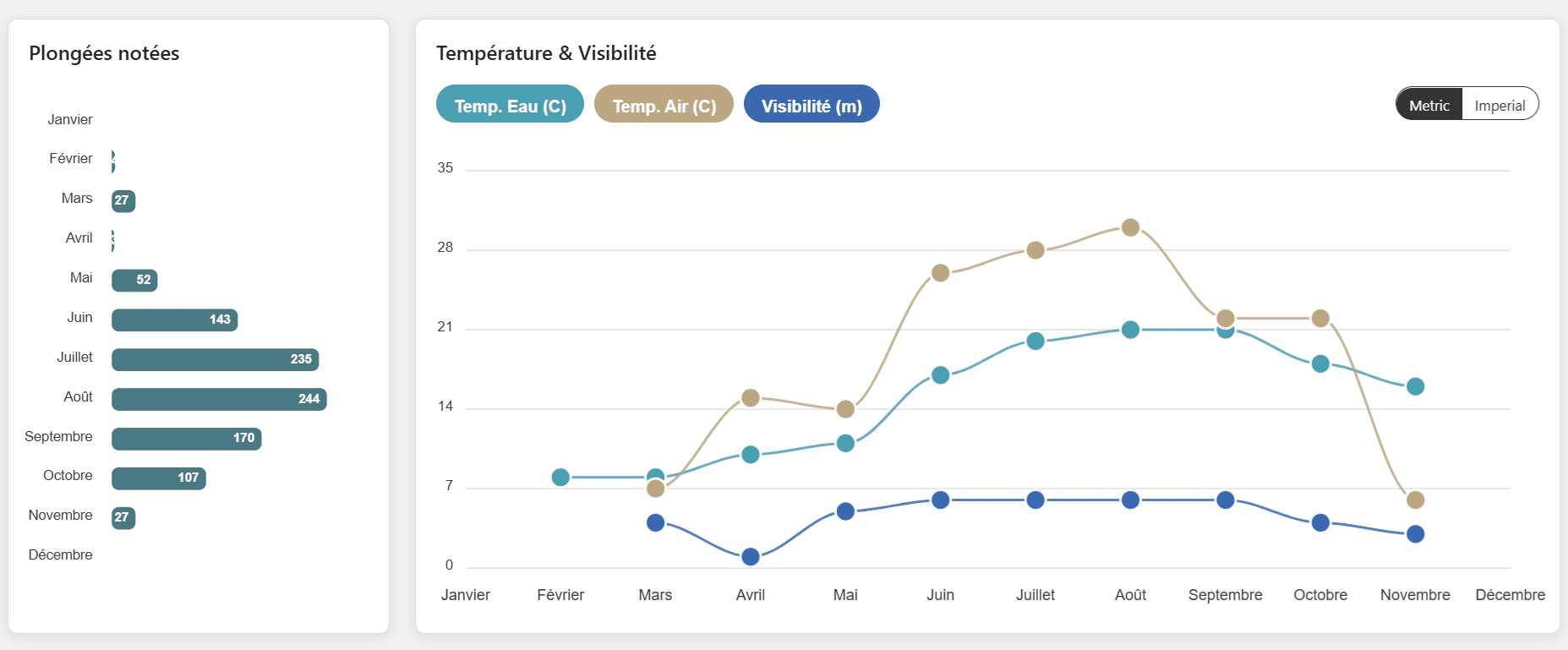This screenshot has height=650, width=1568.
Task: Select the Octobre bar showing 107
Action: (158, 478)
